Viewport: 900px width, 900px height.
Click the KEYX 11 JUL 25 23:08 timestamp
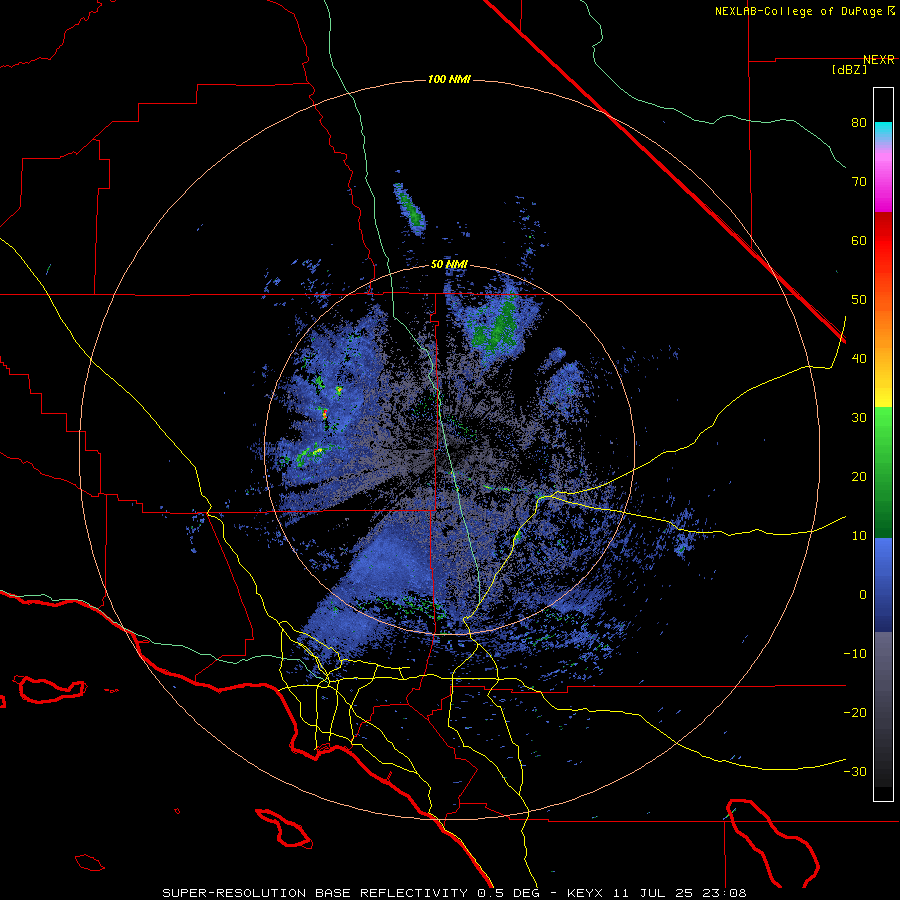656,893
